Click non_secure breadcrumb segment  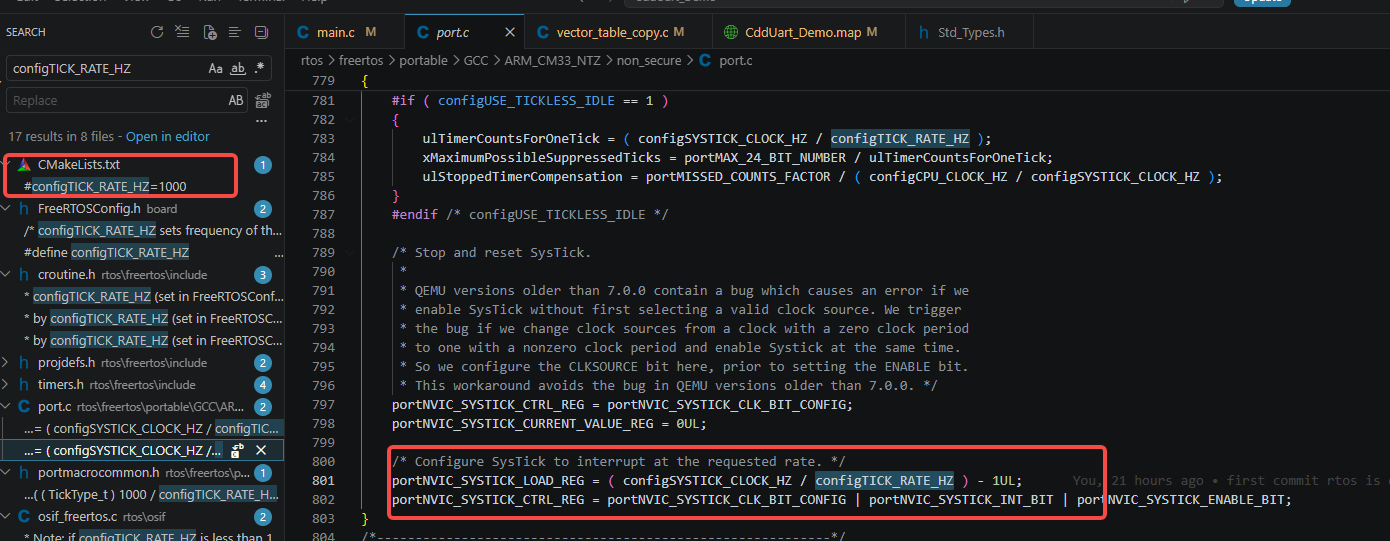649,61
